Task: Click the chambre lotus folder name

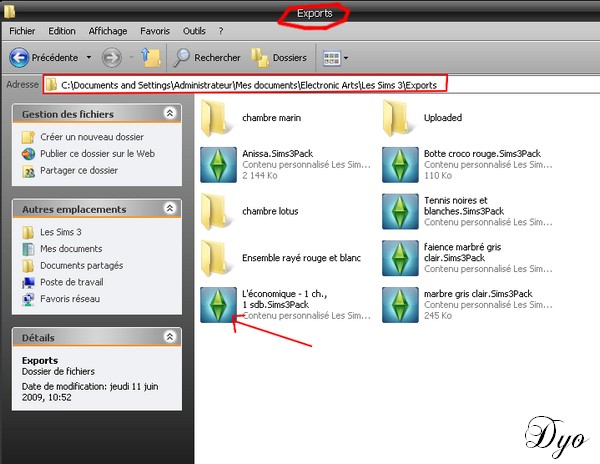Action: [270, 211]
